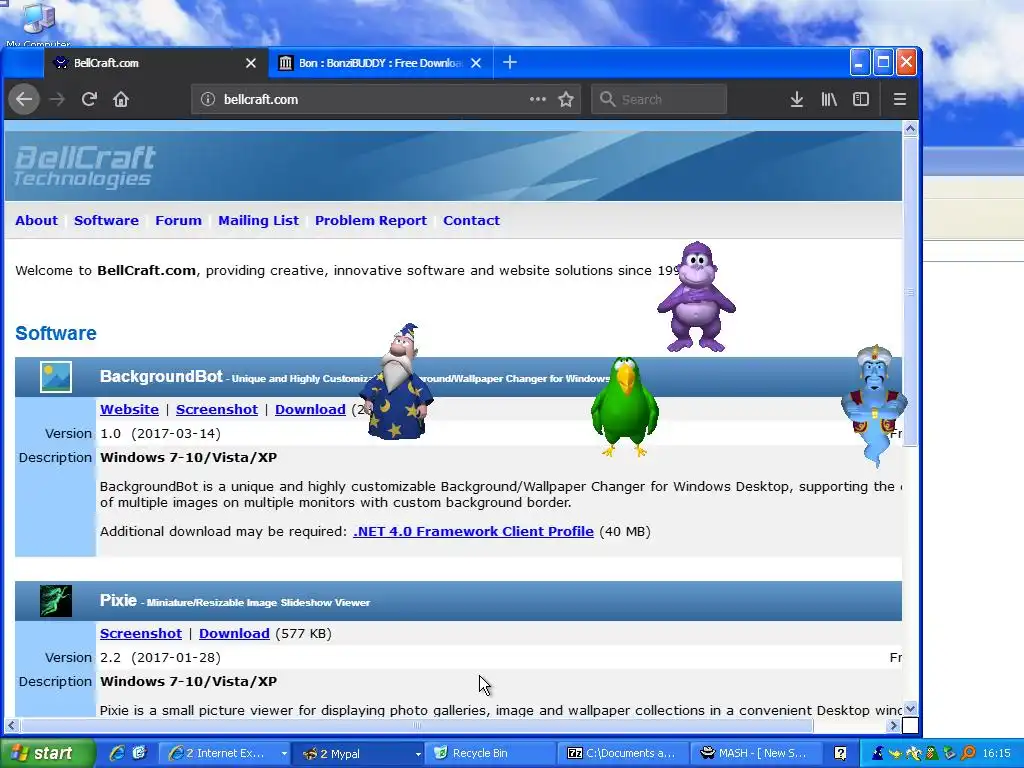Click the My Computer desktop icon
The image size is (1024, 768).
(x=38, y=25)
